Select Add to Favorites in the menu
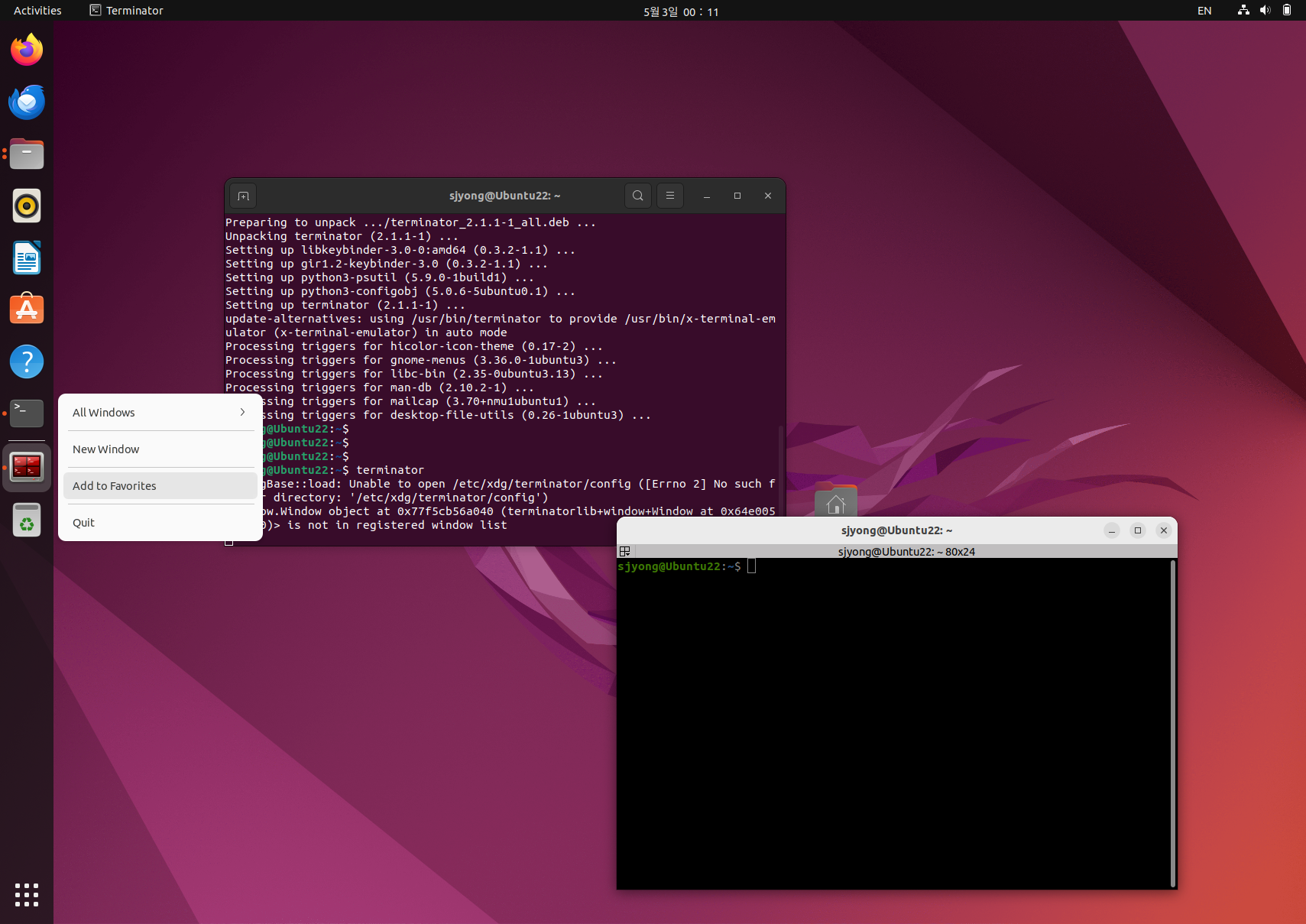1306x924 pixels. pyautogui.click(x=160, y=486)
